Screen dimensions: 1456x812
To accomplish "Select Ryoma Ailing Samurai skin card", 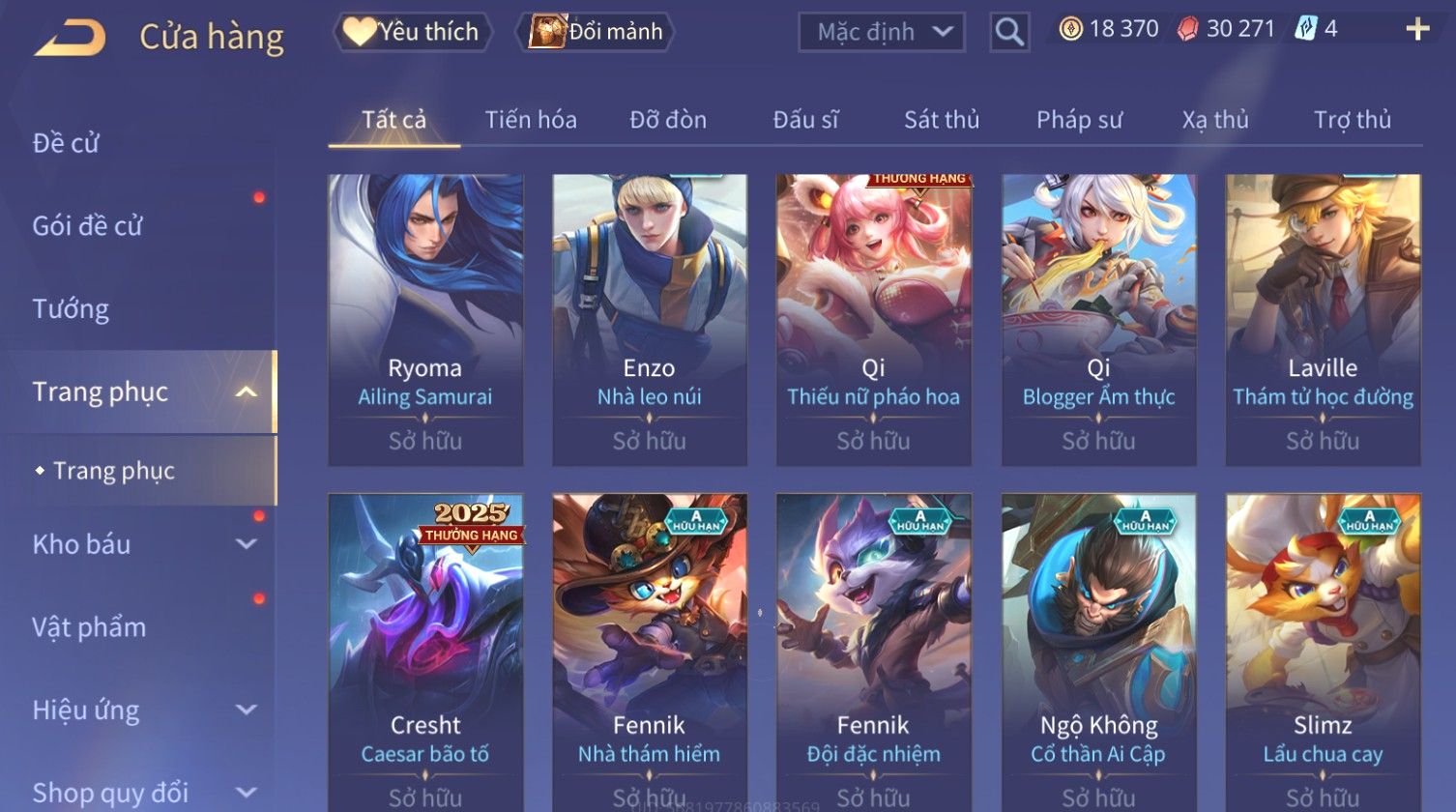I will tap(425, 320).
